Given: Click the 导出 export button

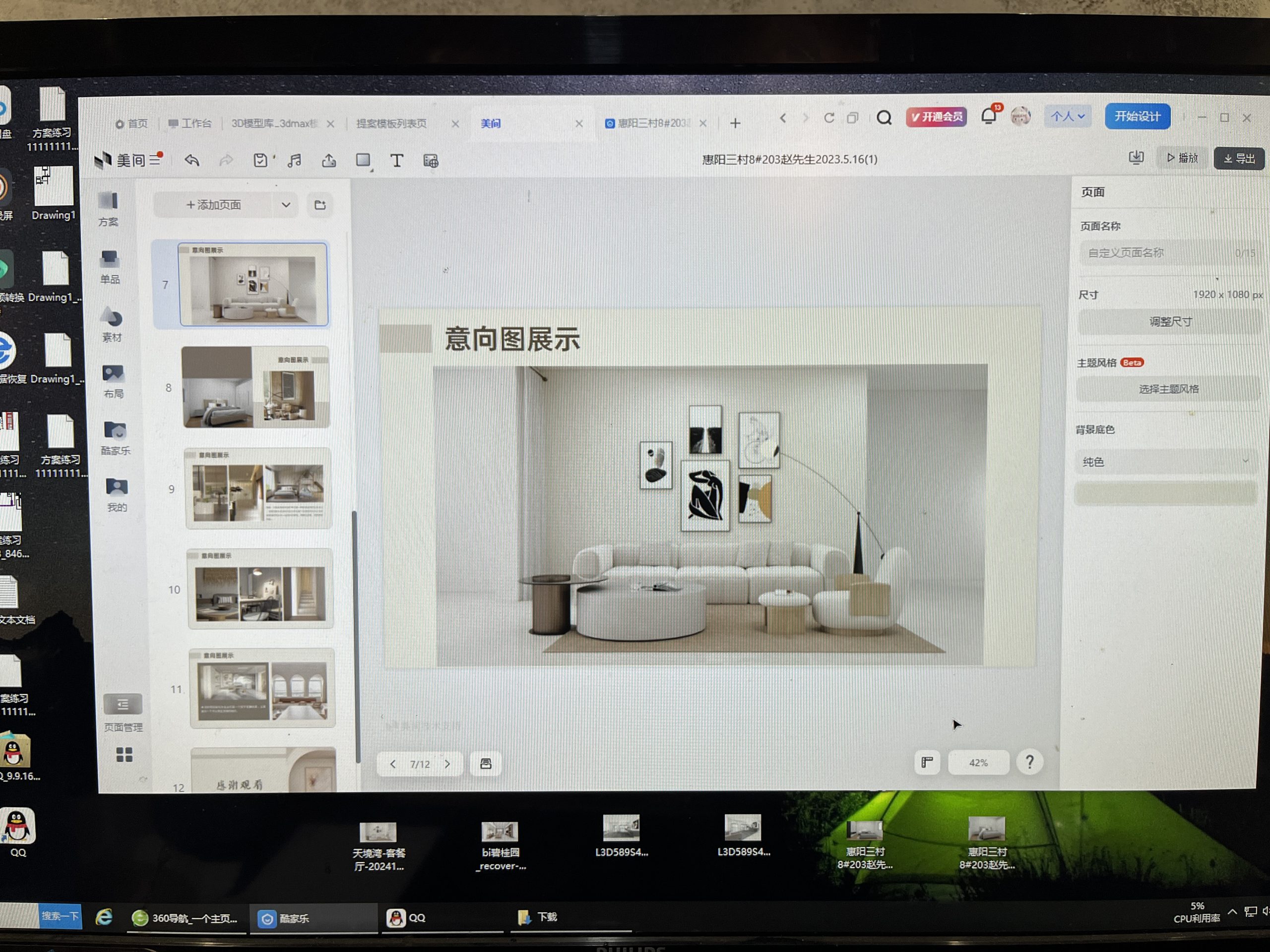Looking at the screenshot, I should tap(1239, 158).
